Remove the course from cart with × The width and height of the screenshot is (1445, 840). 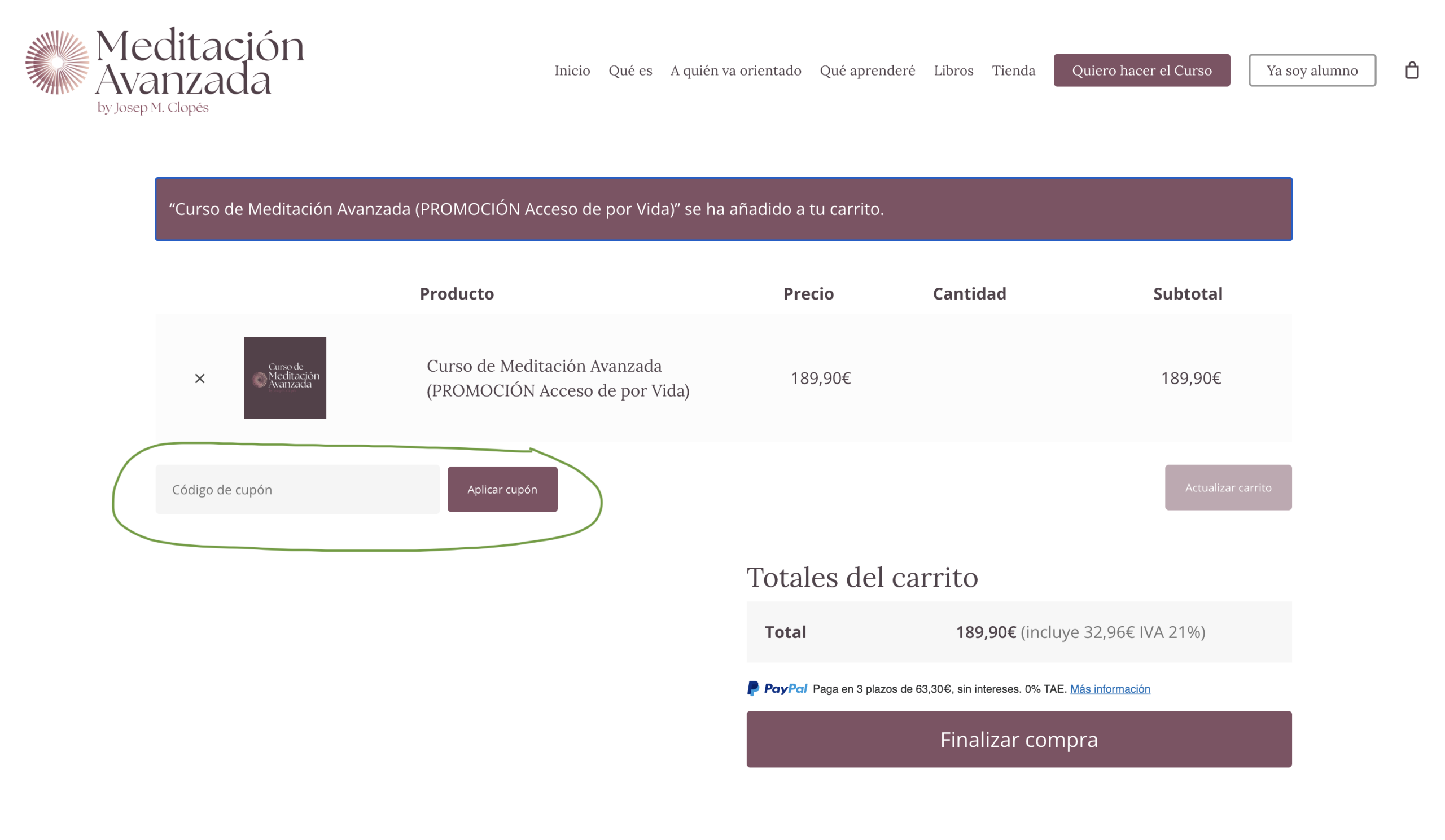(x=200, y=378)
